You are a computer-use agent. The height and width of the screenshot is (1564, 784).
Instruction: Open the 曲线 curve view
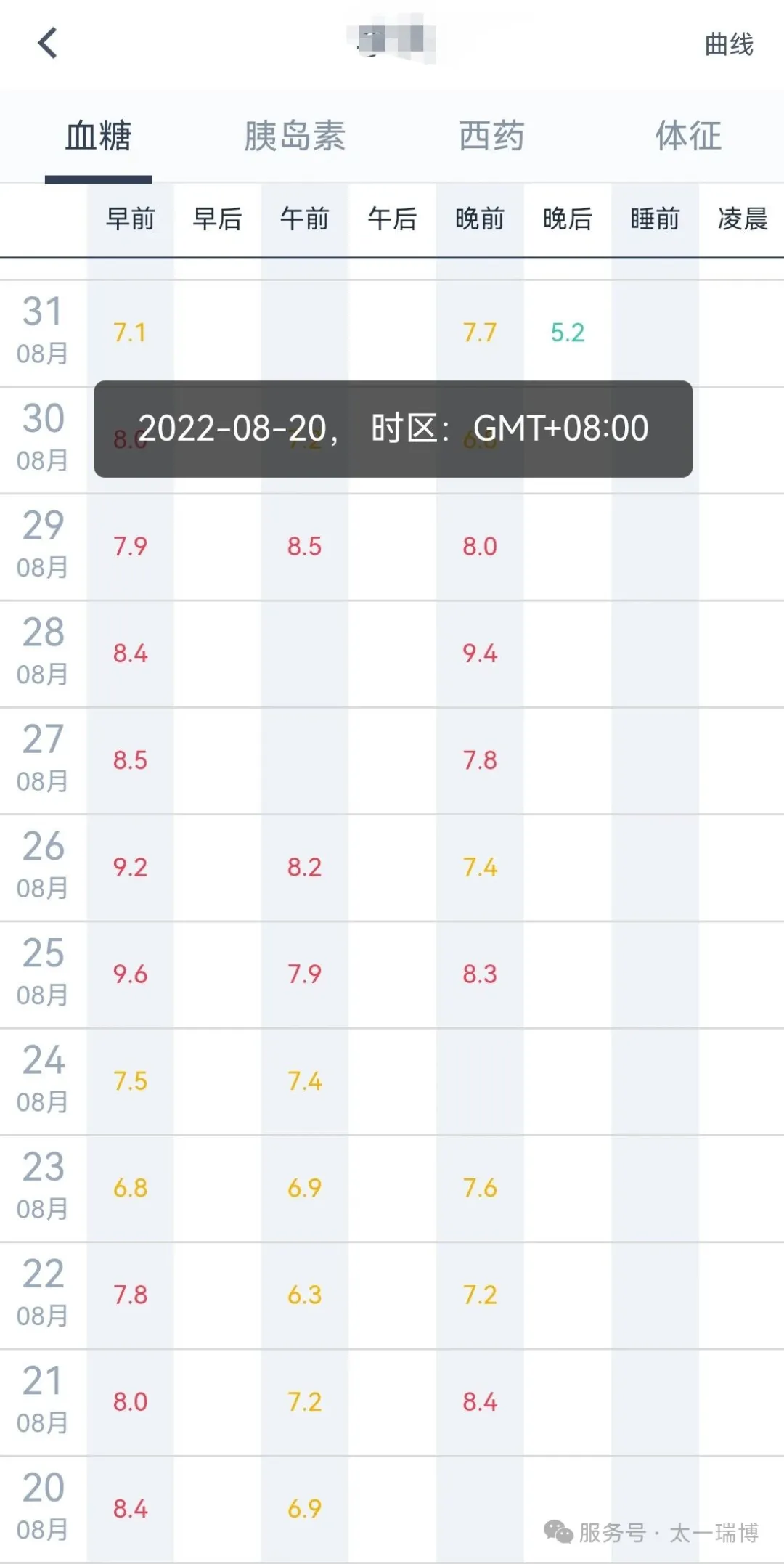pos(728,45)
